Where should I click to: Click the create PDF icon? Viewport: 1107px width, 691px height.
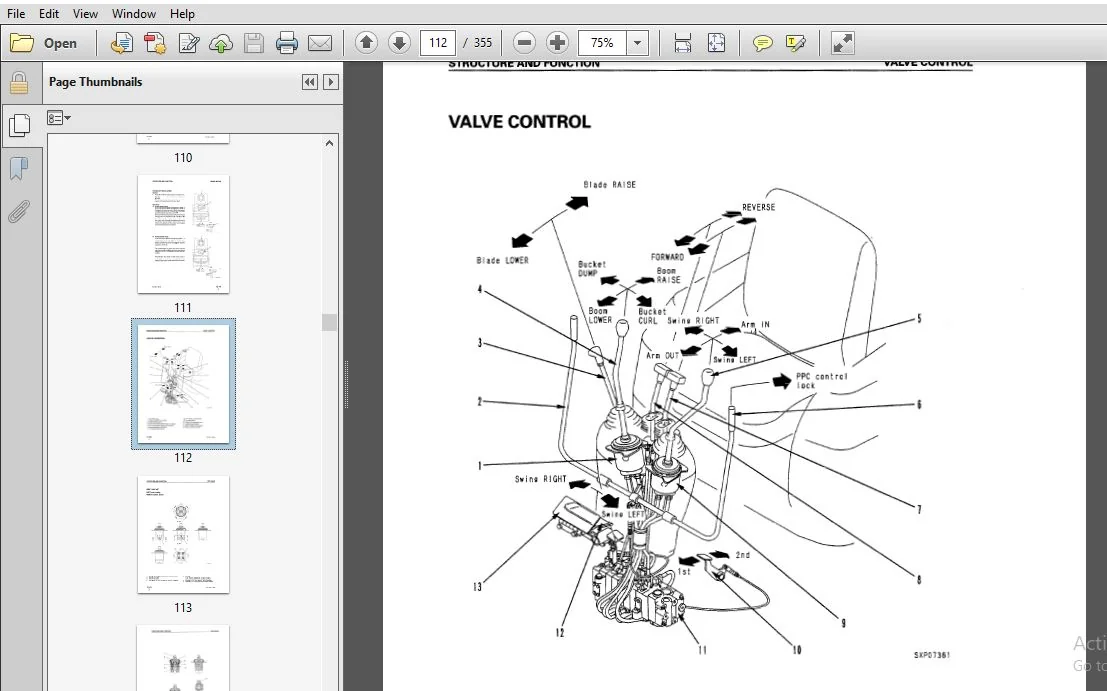[x=121, y=43]
